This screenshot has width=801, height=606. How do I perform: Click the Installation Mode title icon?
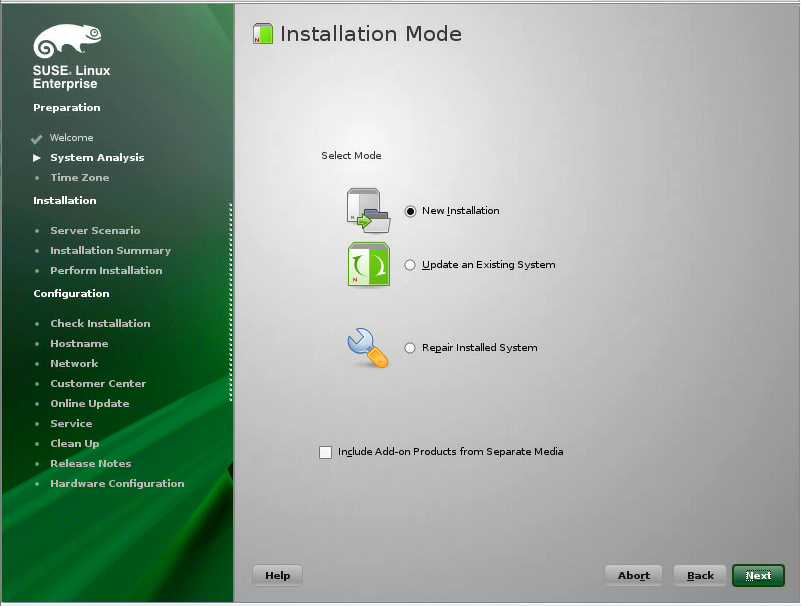click(263, 34)
